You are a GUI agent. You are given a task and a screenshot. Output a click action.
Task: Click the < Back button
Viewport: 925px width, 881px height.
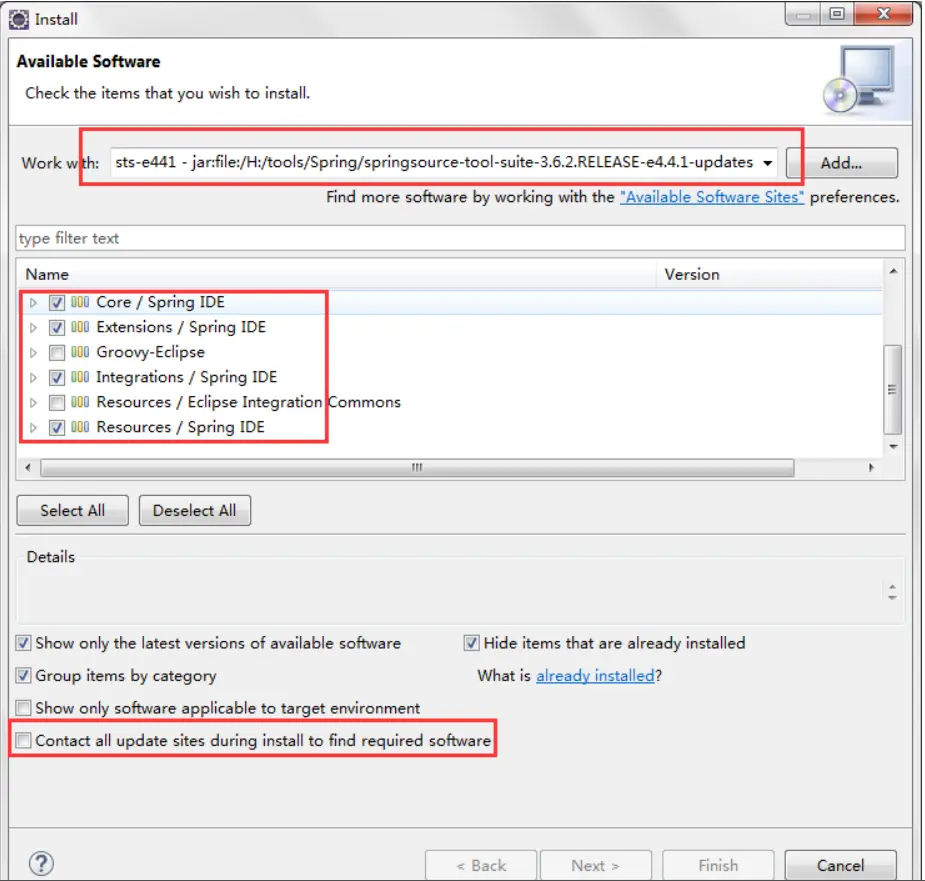(x=481, y=865)
